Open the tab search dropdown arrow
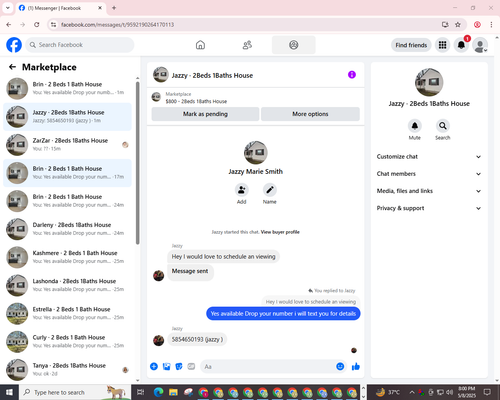The width and height of the screenshot is (500, 400). (8, 8)
